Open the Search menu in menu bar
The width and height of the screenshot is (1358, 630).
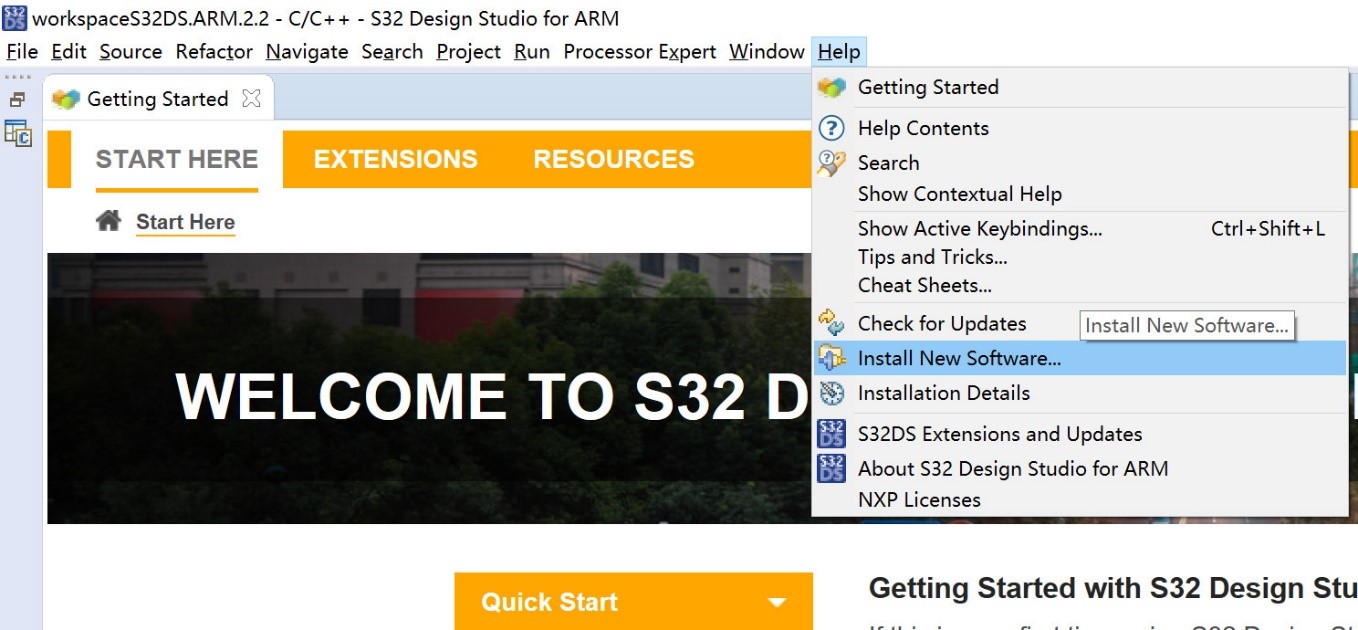392,51
